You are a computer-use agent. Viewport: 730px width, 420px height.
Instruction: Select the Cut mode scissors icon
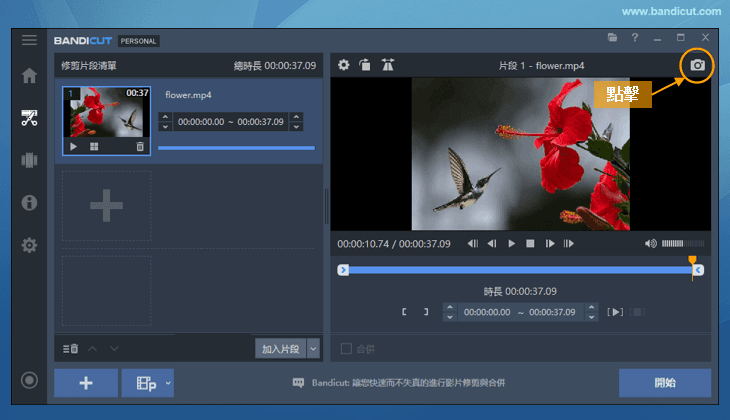(x=30, y=118)
